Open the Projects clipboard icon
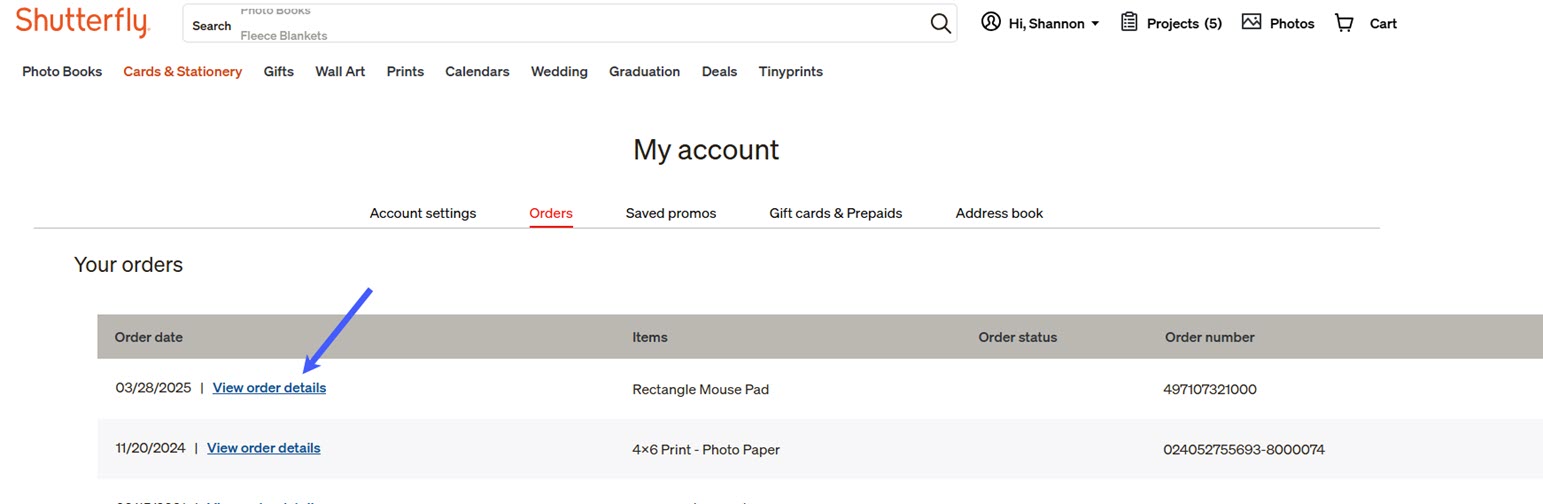The width and height of the screenshot is (1543, 504). 1129,22
